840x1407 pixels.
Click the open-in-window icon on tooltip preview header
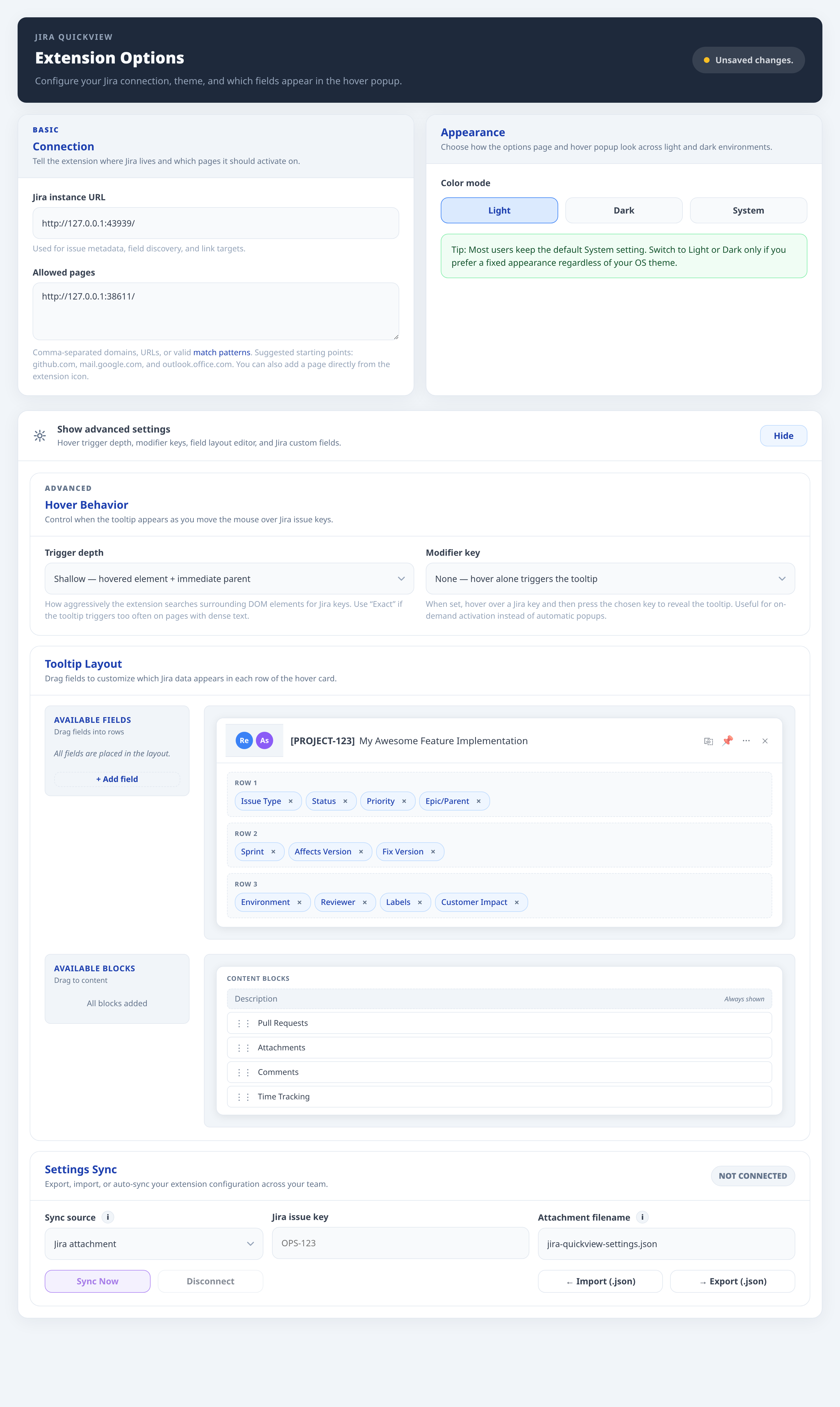pos(708,741)
